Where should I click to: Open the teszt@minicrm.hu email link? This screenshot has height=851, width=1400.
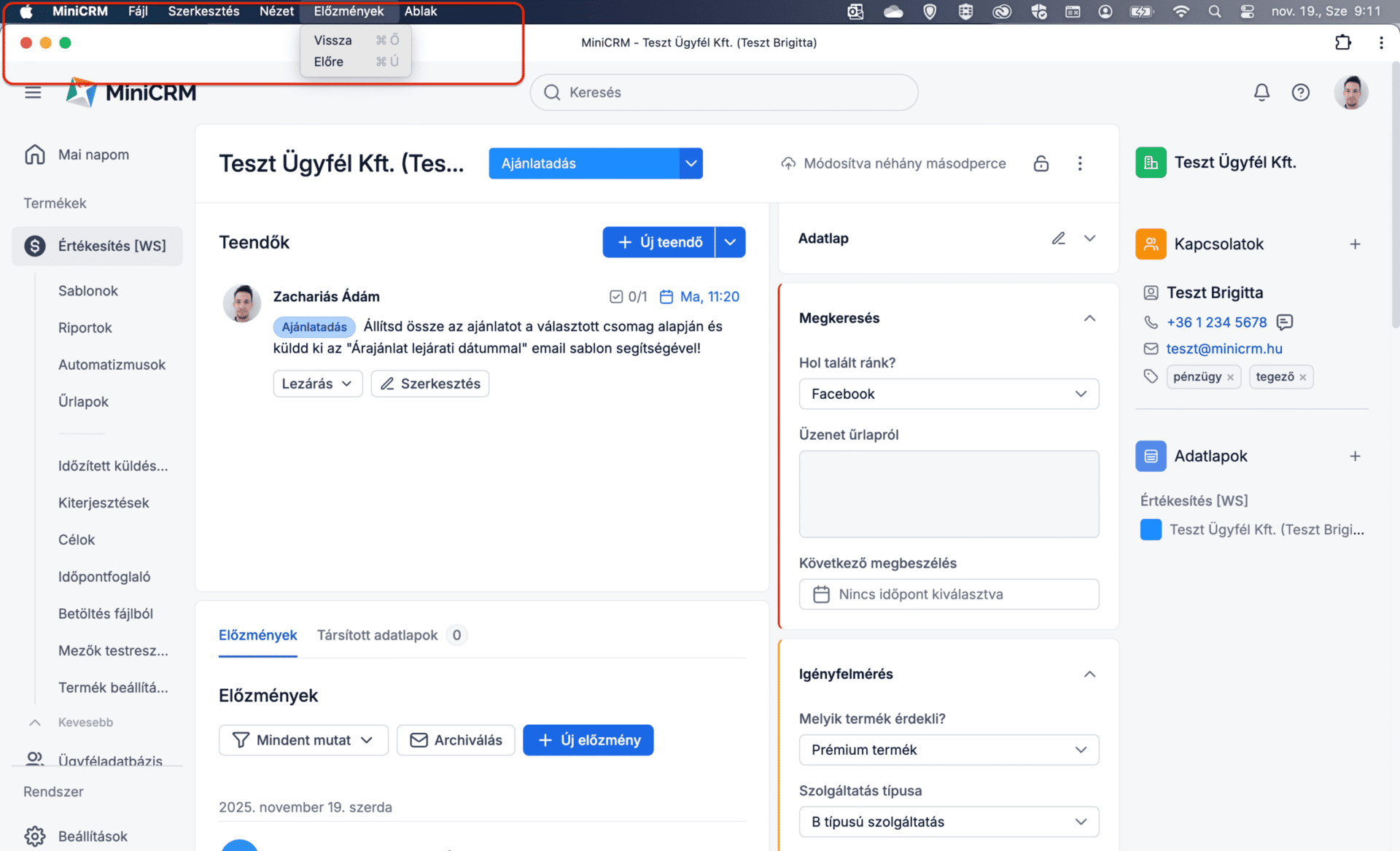(1224, 349)
